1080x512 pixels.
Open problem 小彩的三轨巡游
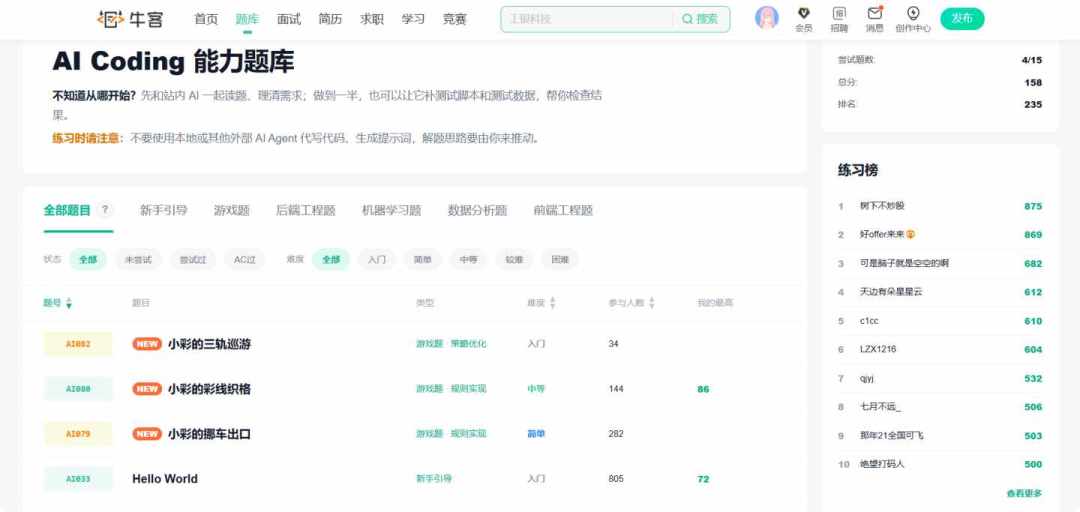point(209,344)
